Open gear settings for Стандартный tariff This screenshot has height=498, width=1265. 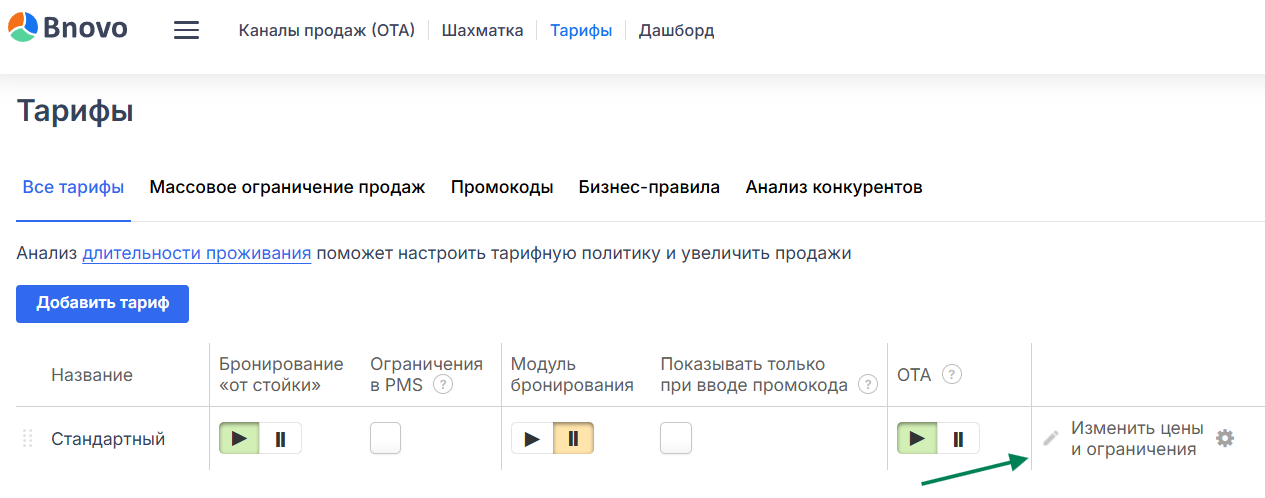tap(1225, 438)
